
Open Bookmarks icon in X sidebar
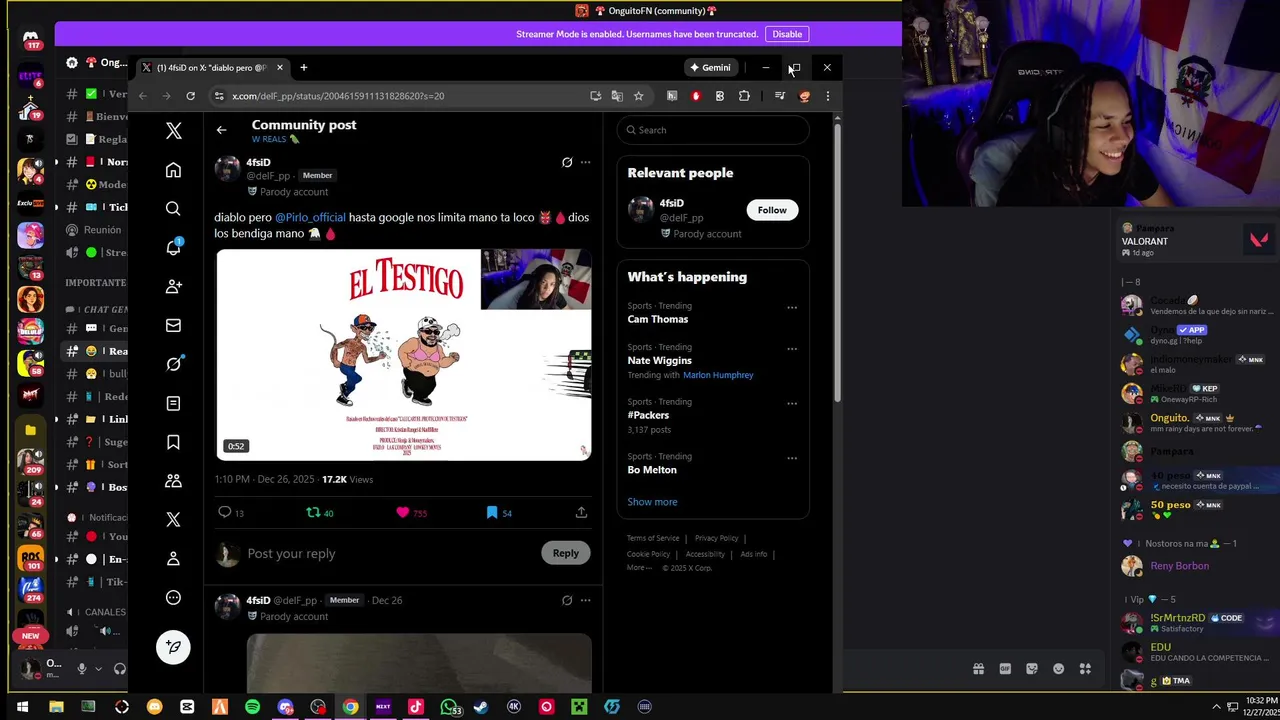pos(173,442)
